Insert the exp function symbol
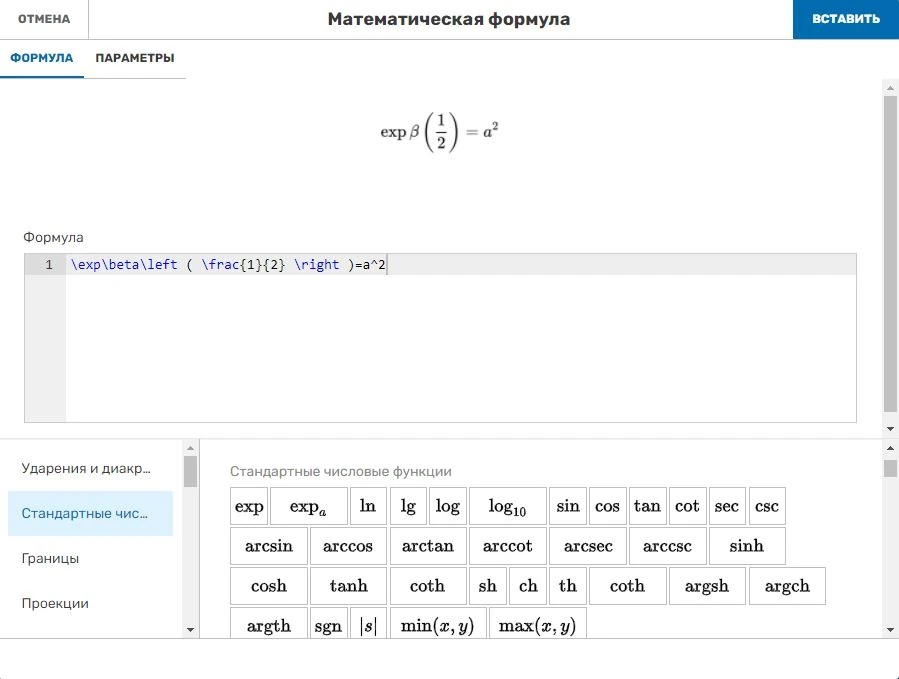This screenshot has height=679, width=899. pyautogui.click(x=249, y=506)
